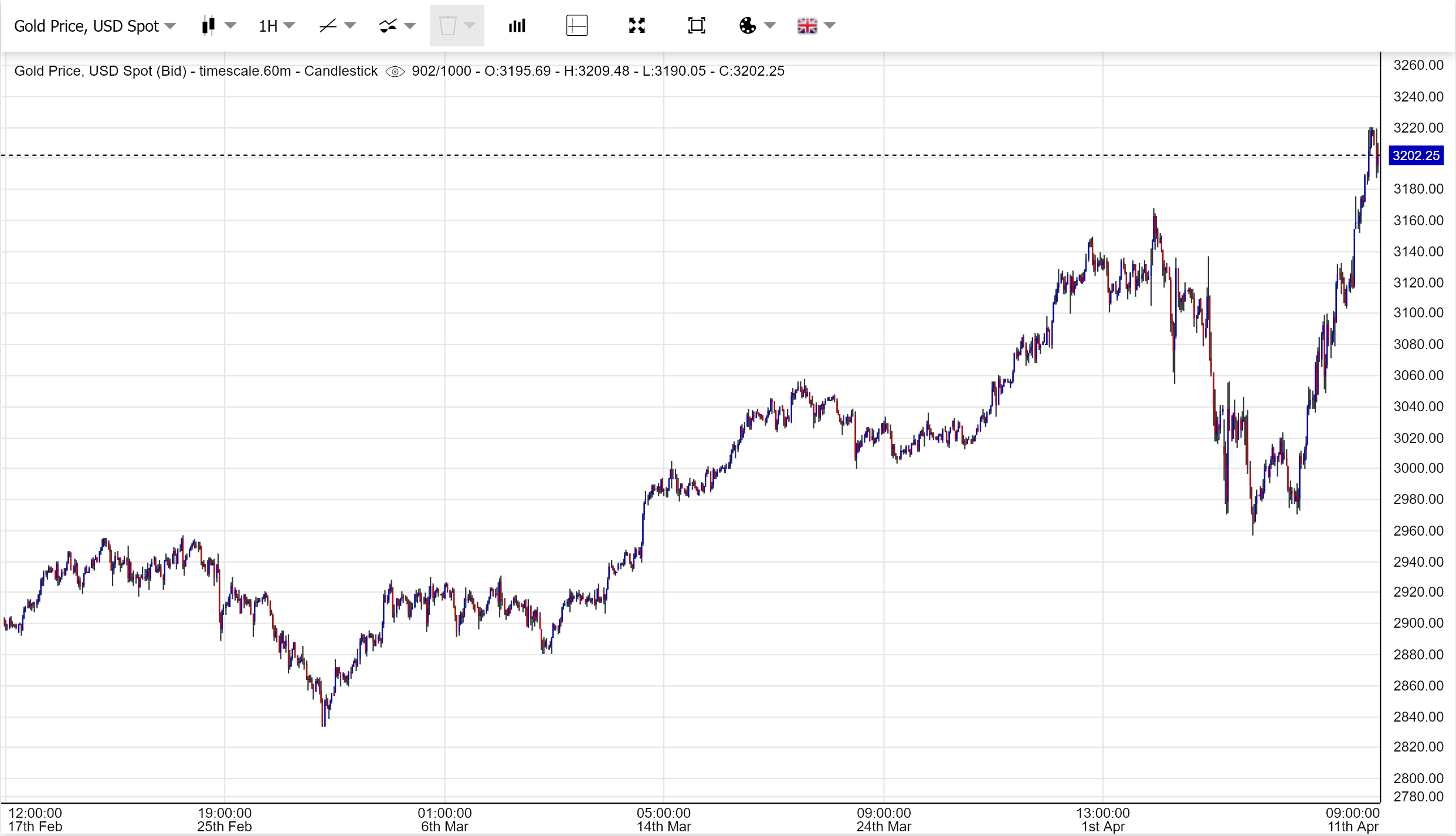Expand the arrow next to language flag
This screenshot has width=1456, height=836.
[830, 25]
